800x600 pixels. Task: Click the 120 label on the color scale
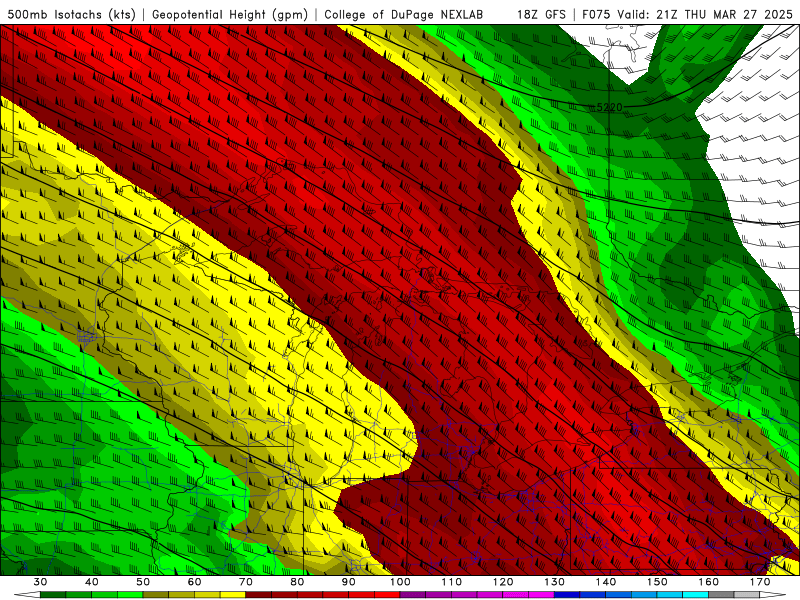coord(503,582)
